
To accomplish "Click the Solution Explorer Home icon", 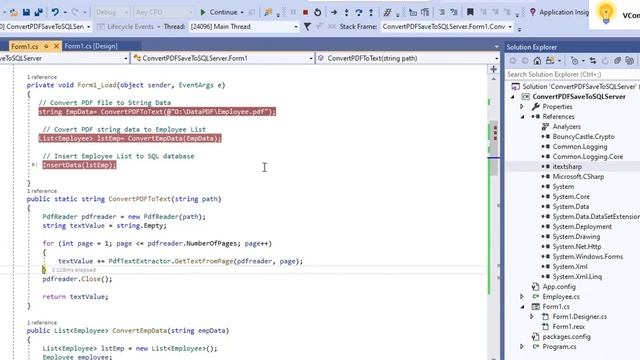I will click(x=537, y=61).
